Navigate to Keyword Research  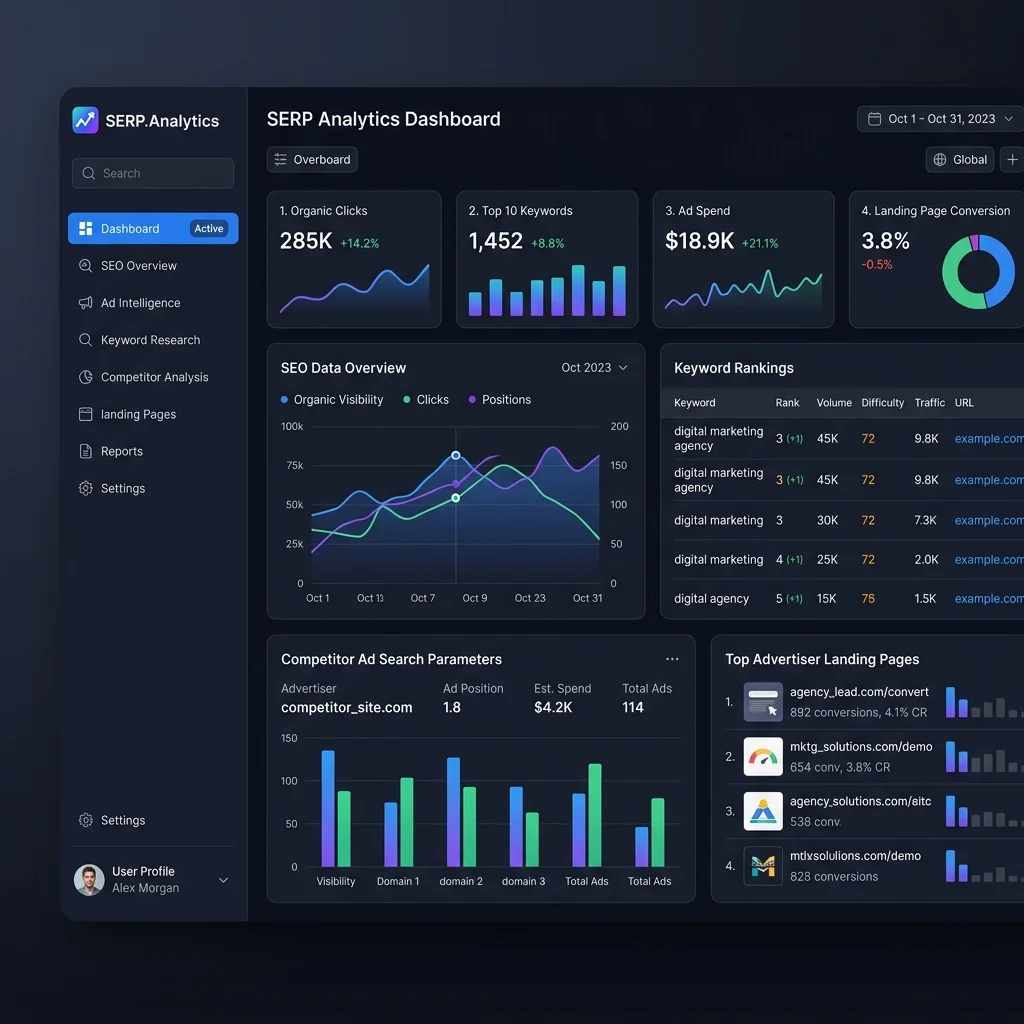[x=150, y=340]
